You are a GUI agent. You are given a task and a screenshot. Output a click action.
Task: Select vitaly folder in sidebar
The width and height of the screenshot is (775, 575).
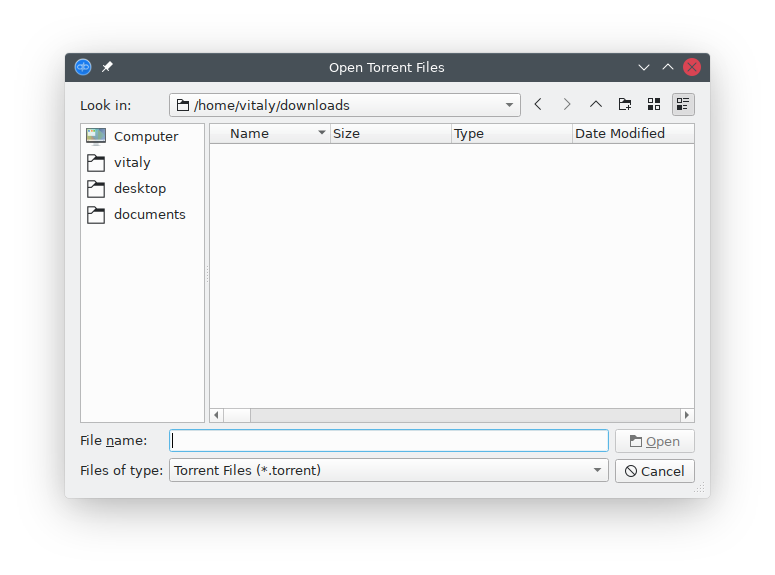click(x=142, y=163)
